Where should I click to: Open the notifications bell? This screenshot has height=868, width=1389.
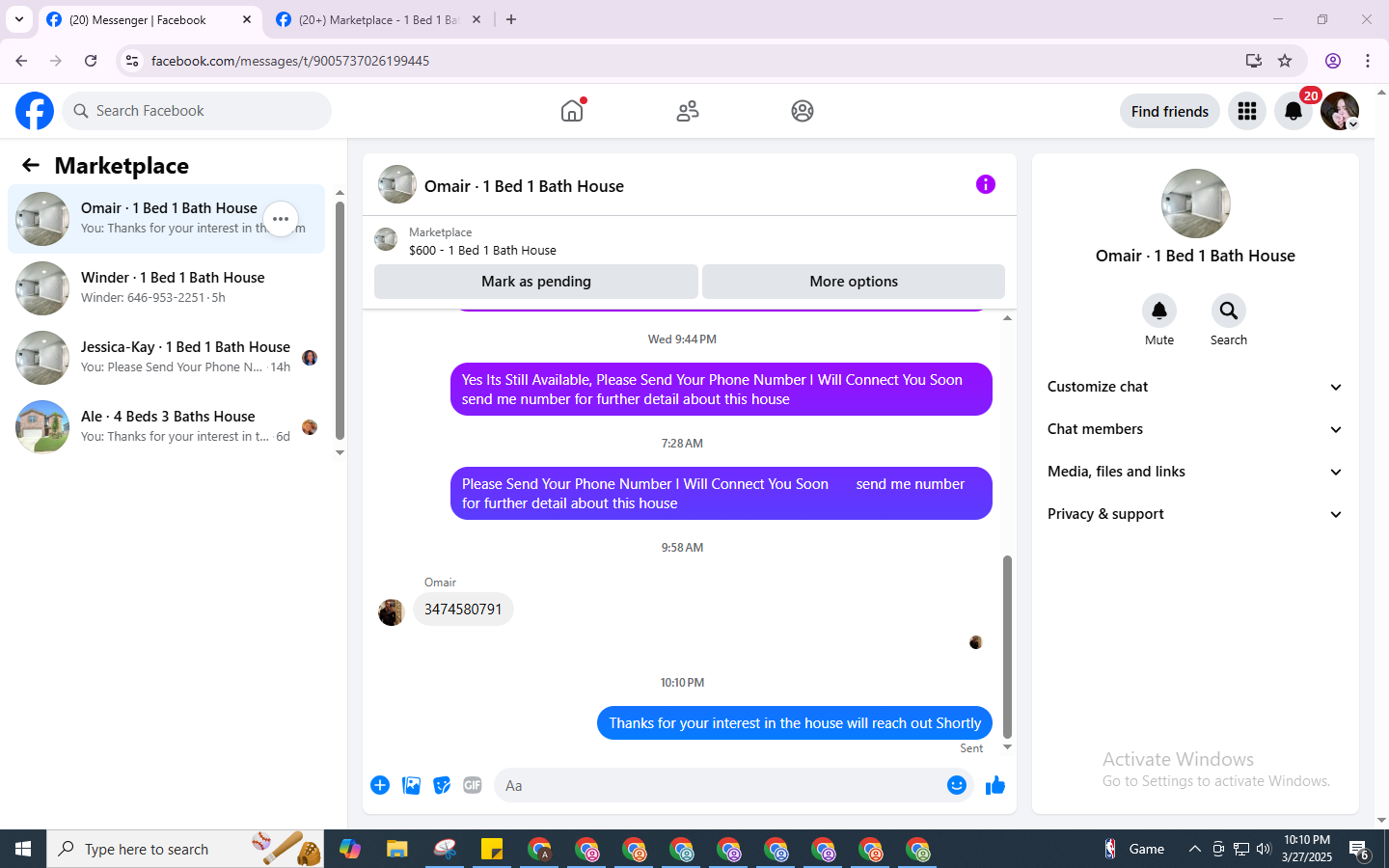click(x=1294, y=111)
